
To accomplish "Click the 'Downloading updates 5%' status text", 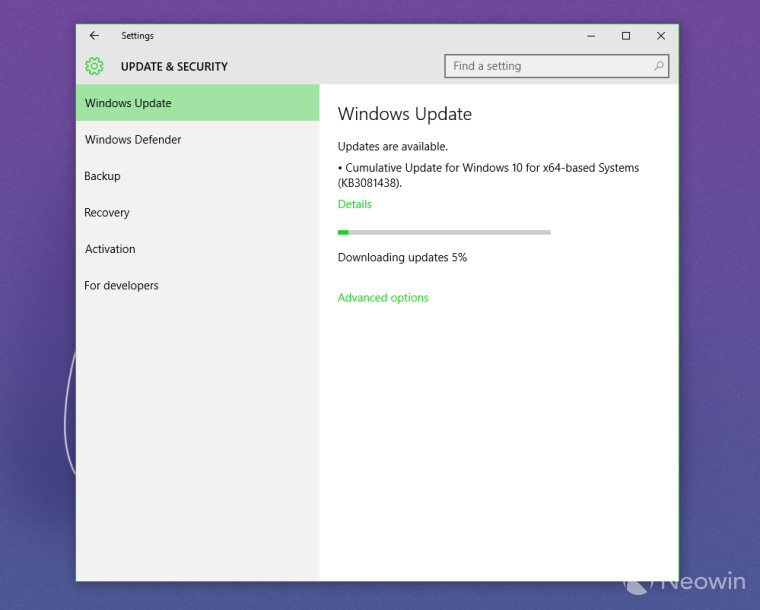I will [x=402, y=257].
